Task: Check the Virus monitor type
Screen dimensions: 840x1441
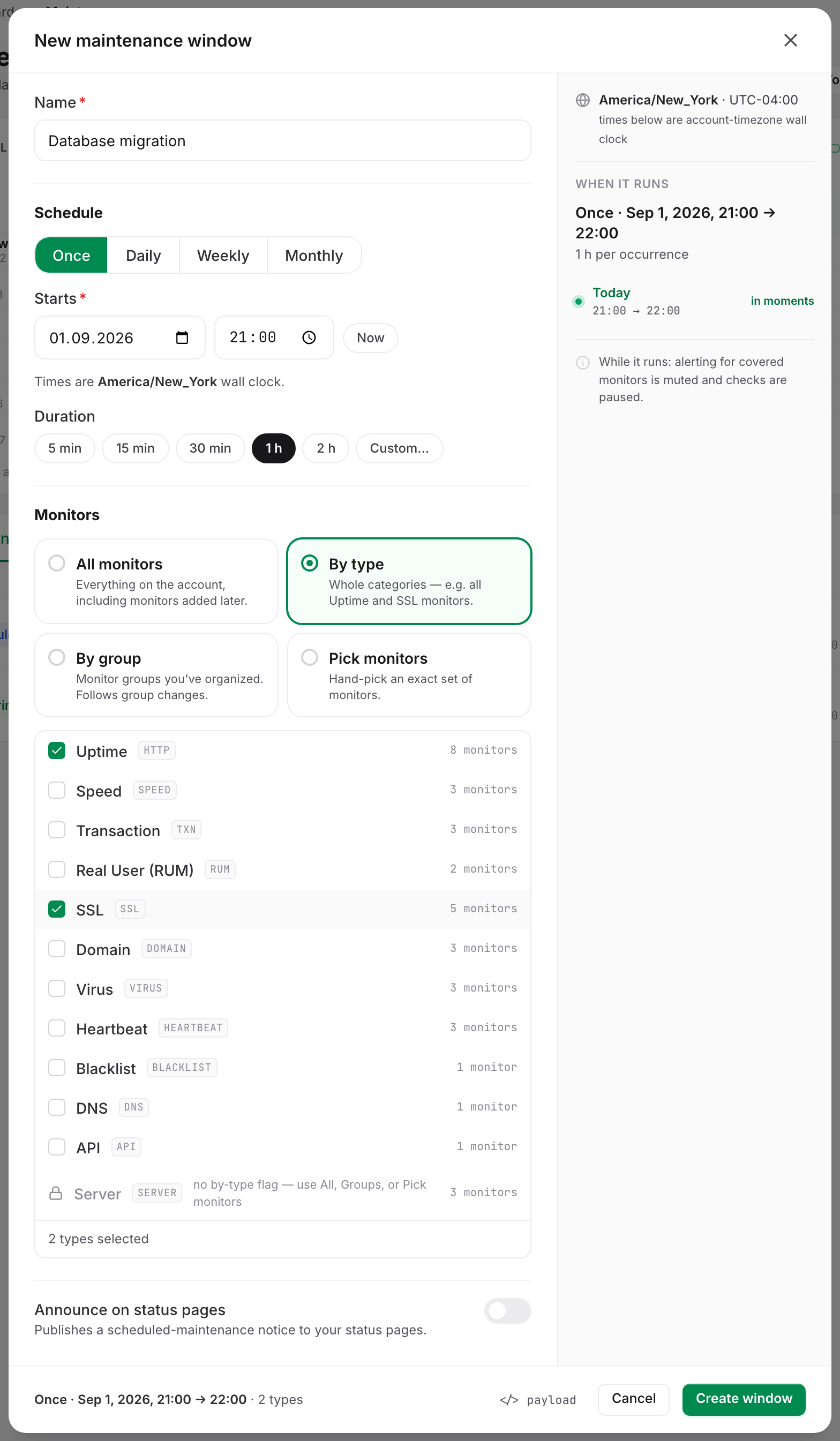Action: point(57,988)
